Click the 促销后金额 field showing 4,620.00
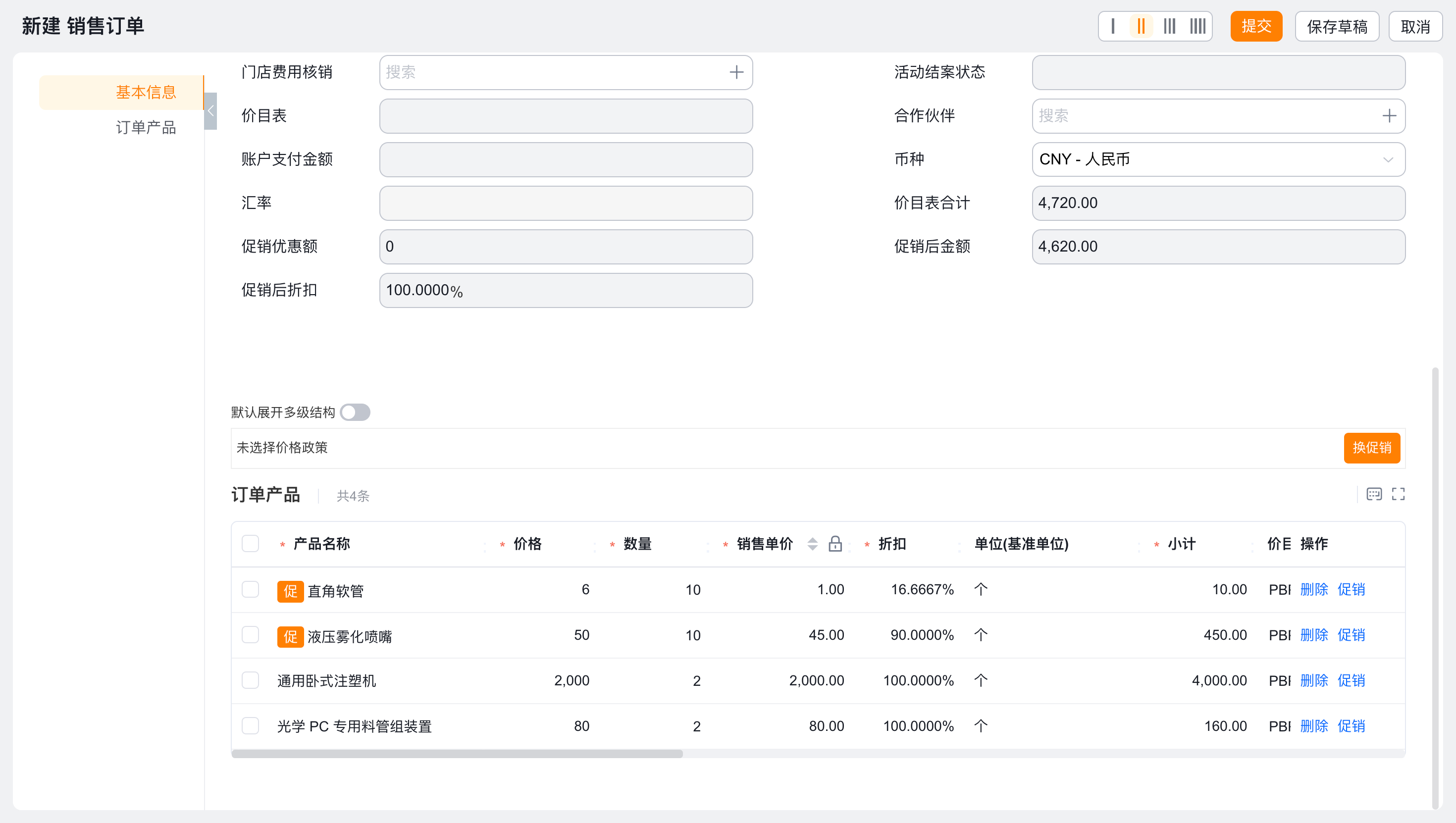1456x823 pixels. [x=1219, y=247]
